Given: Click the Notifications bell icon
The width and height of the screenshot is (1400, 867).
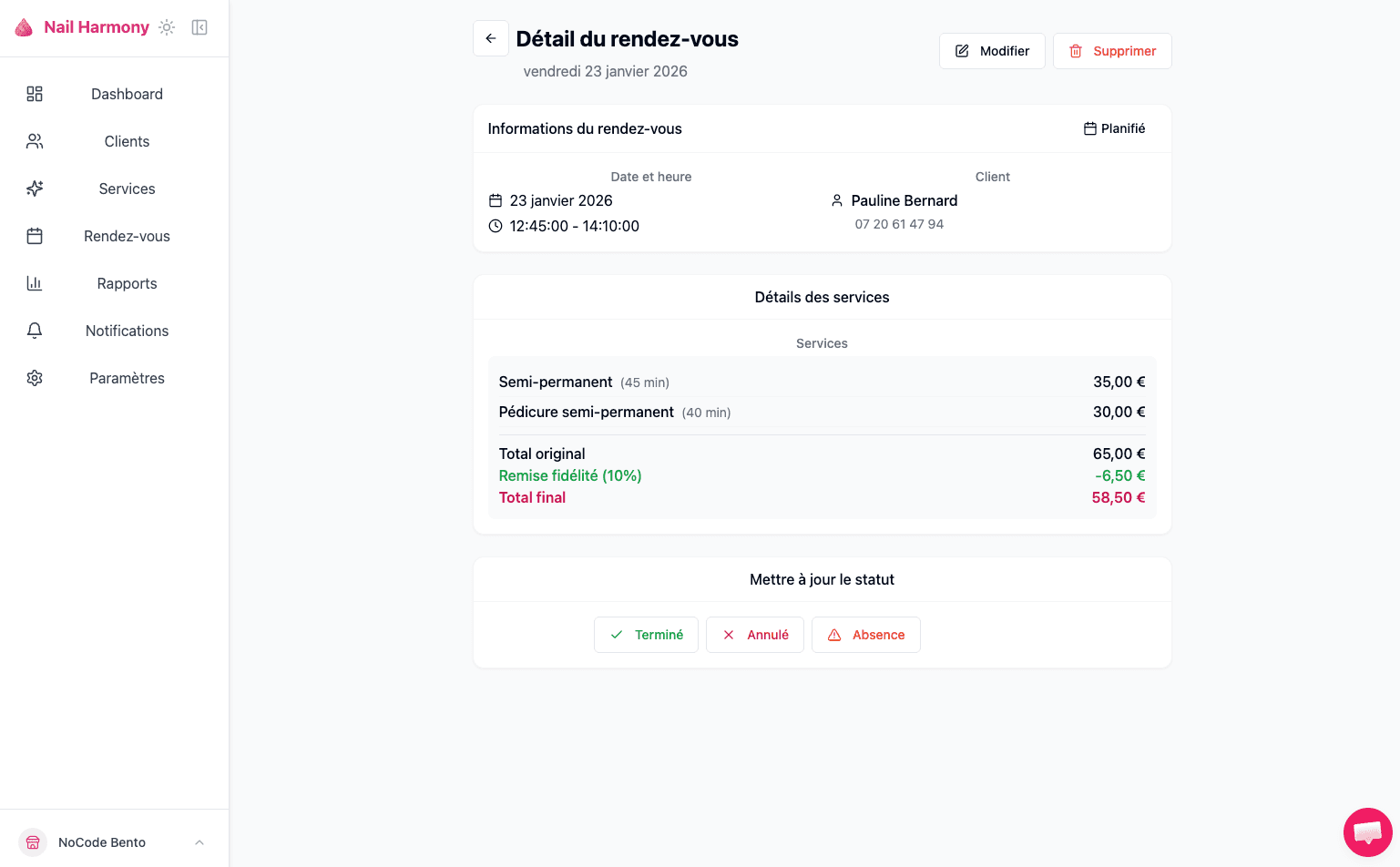Looking at the screenshot, I should click(x=35, y=331).
